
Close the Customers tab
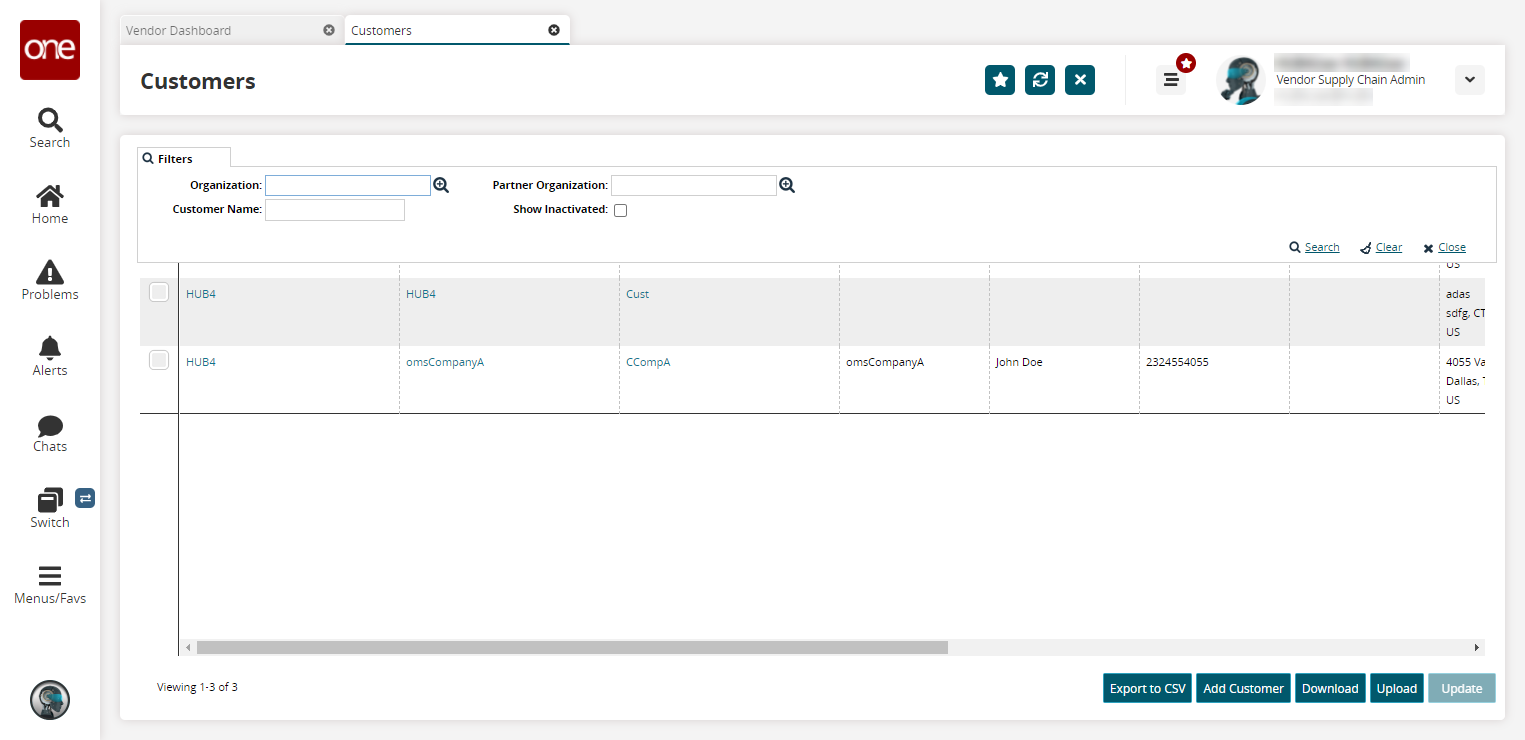tap(554, 30)
